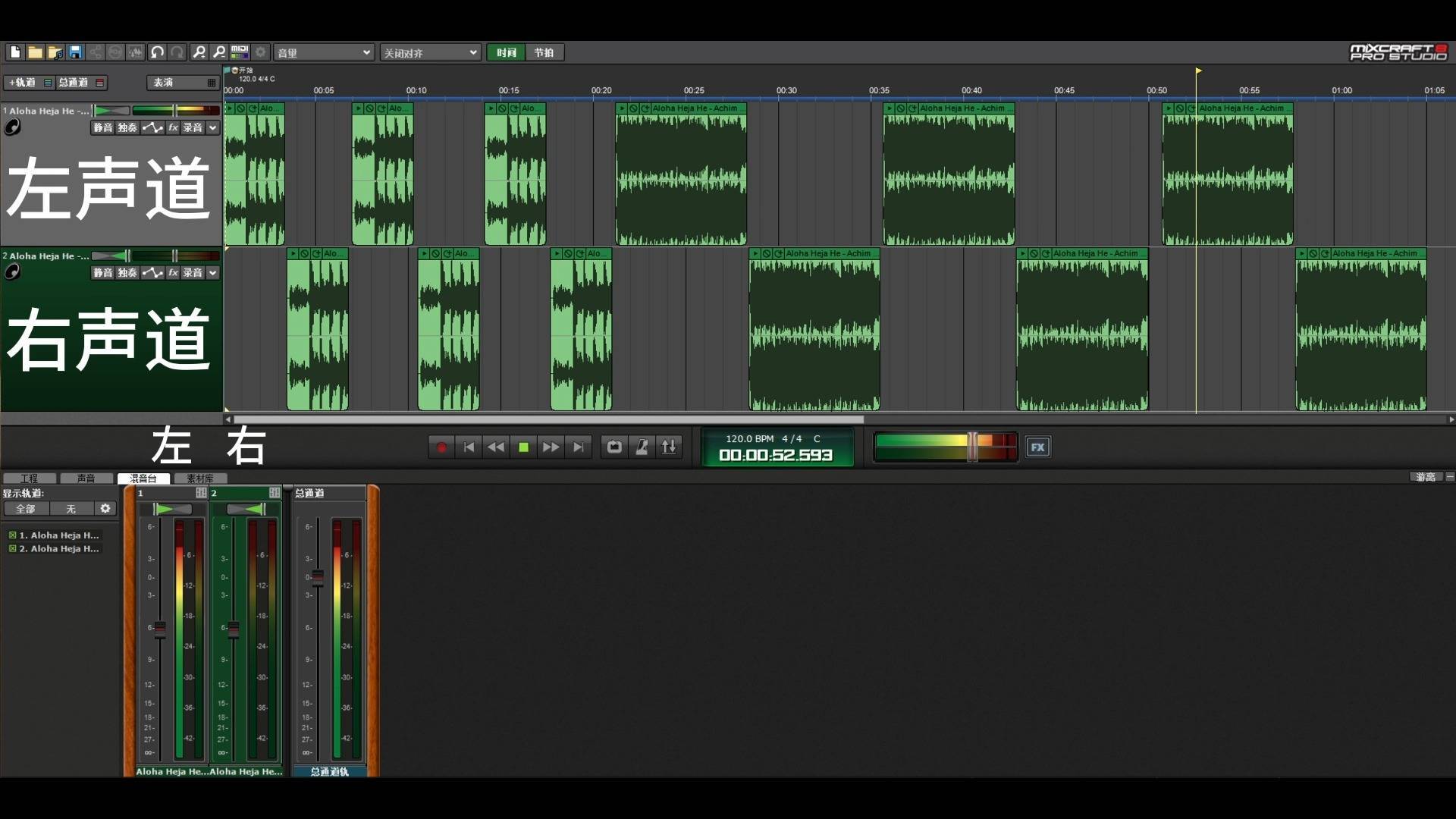Click the +轨道 add track button

[x=22, y=83]
